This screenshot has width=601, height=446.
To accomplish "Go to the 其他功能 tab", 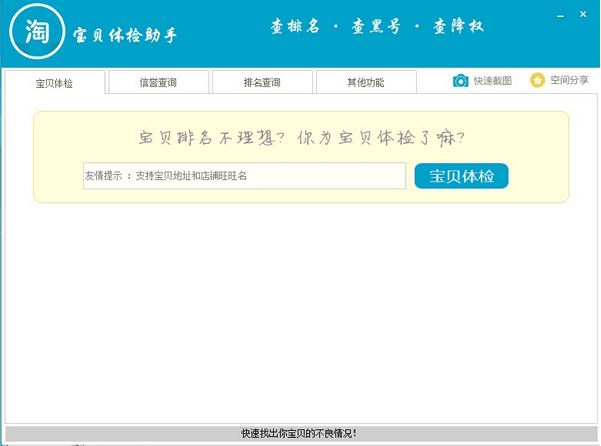I will [365, 83].
